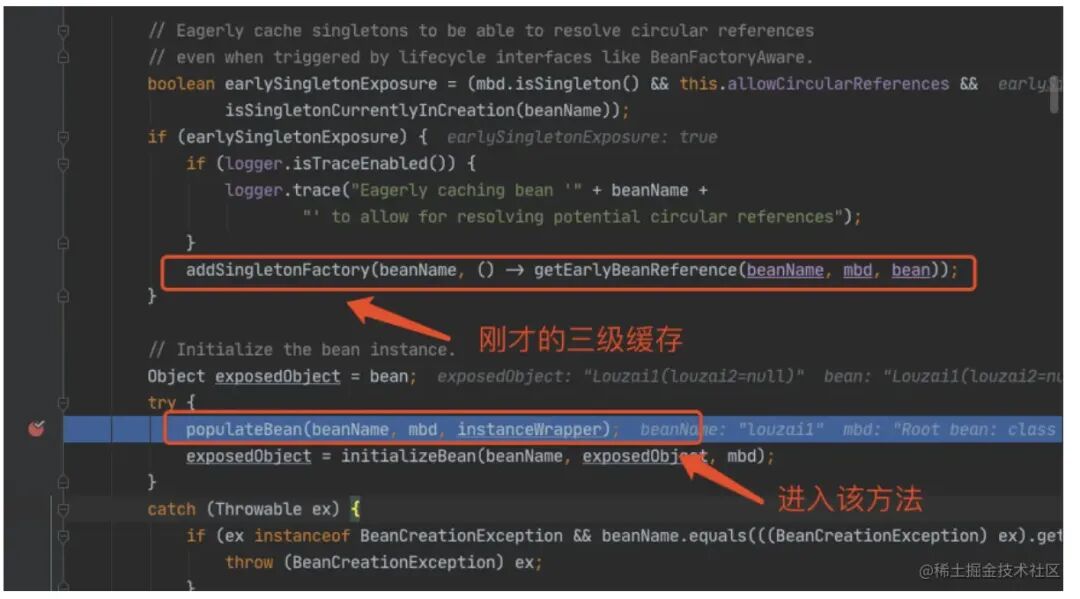1080x599 pixels.
Task: Click the initializeBean method call
Action: point(410,456)
